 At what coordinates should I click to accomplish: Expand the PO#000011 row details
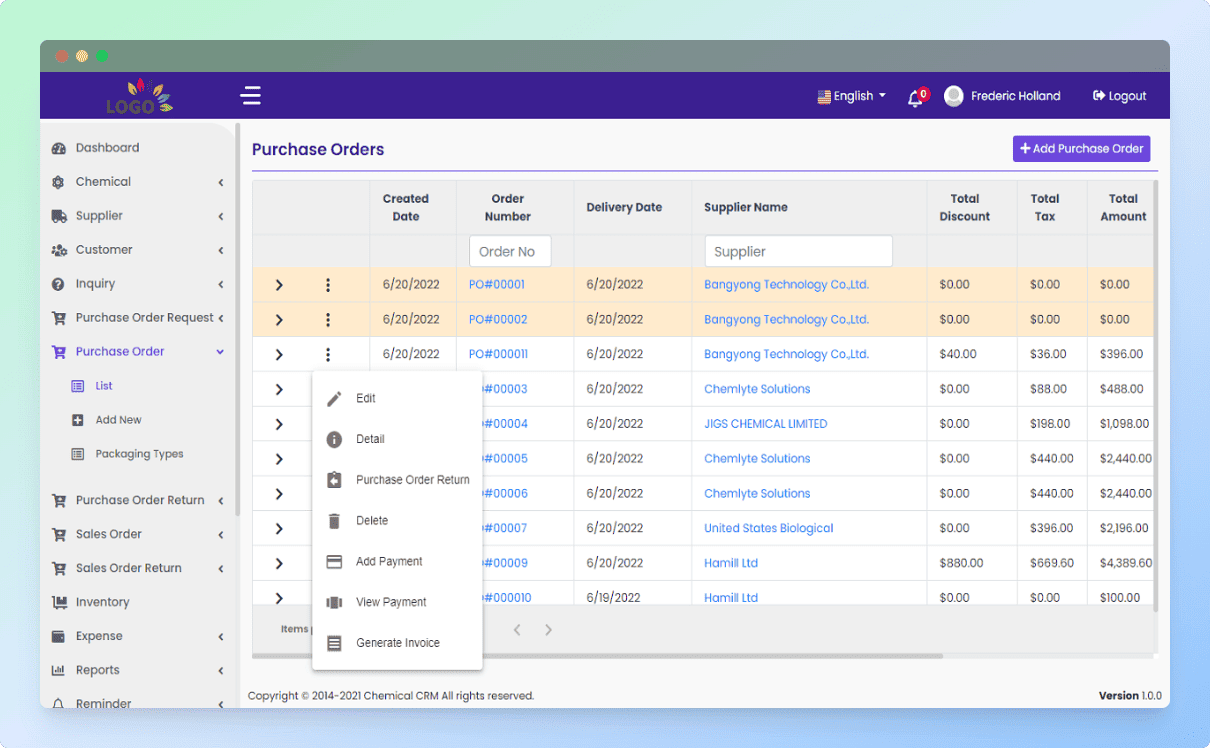279,354
